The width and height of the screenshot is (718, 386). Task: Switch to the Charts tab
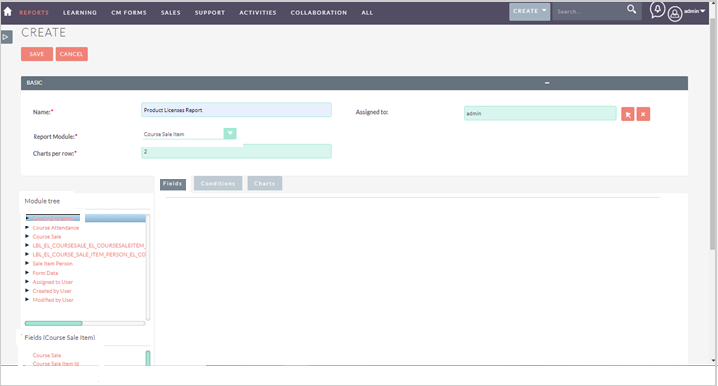(x=265, y=183)
